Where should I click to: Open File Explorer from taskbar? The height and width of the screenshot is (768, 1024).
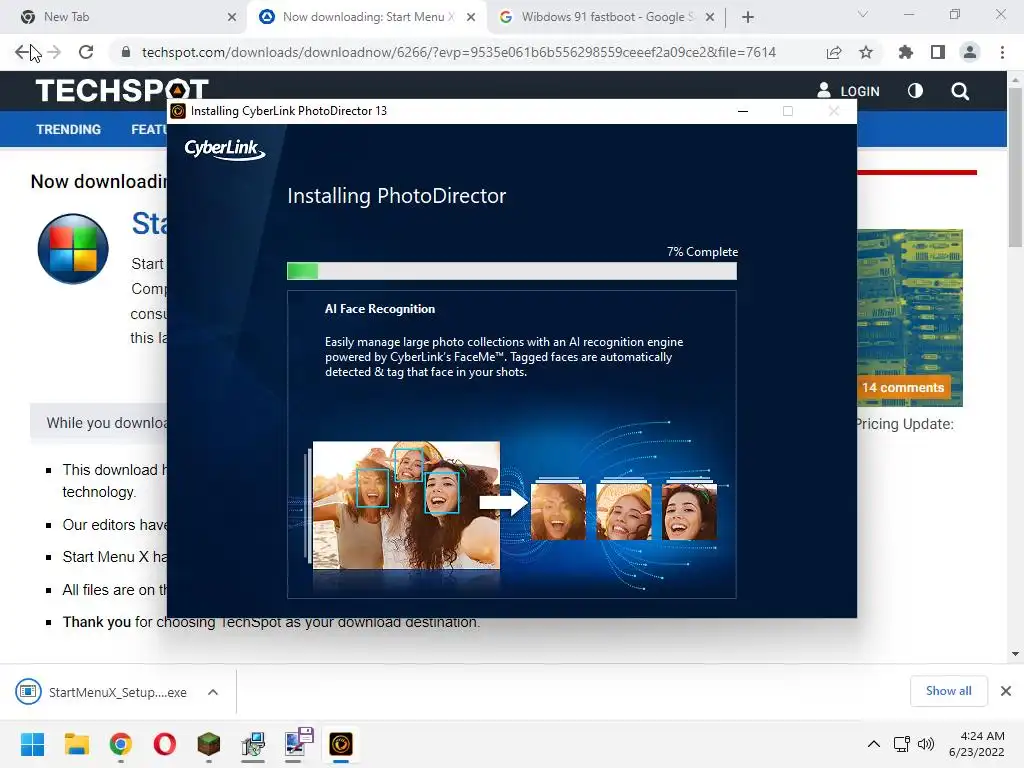click(x=76, y=744)
